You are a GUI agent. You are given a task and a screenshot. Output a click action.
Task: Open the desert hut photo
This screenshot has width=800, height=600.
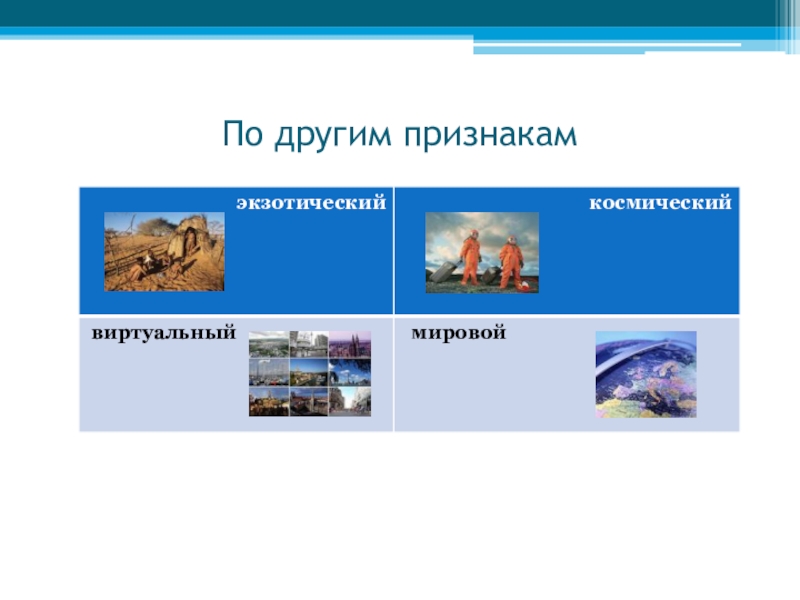(x=164, y=252)
